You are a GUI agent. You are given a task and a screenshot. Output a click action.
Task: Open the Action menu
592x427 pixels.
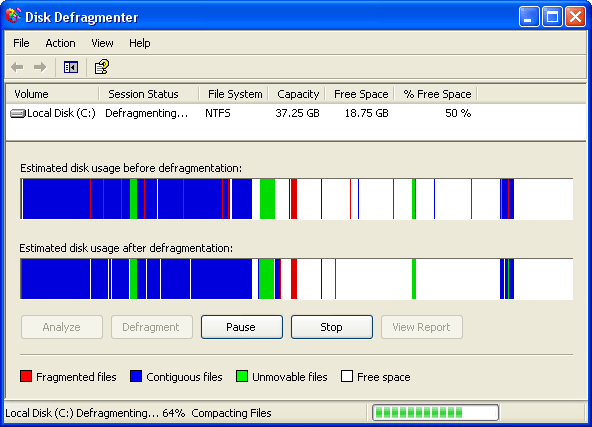pyautogui.click(x=60, y=43)
